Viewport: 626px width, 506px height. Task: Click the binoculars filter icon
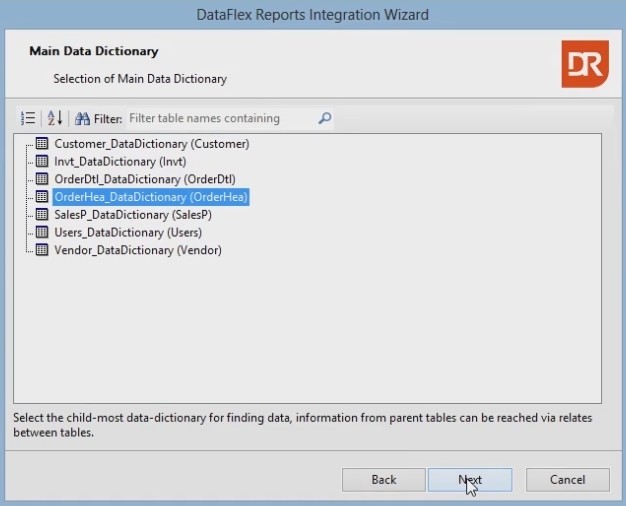82,118
